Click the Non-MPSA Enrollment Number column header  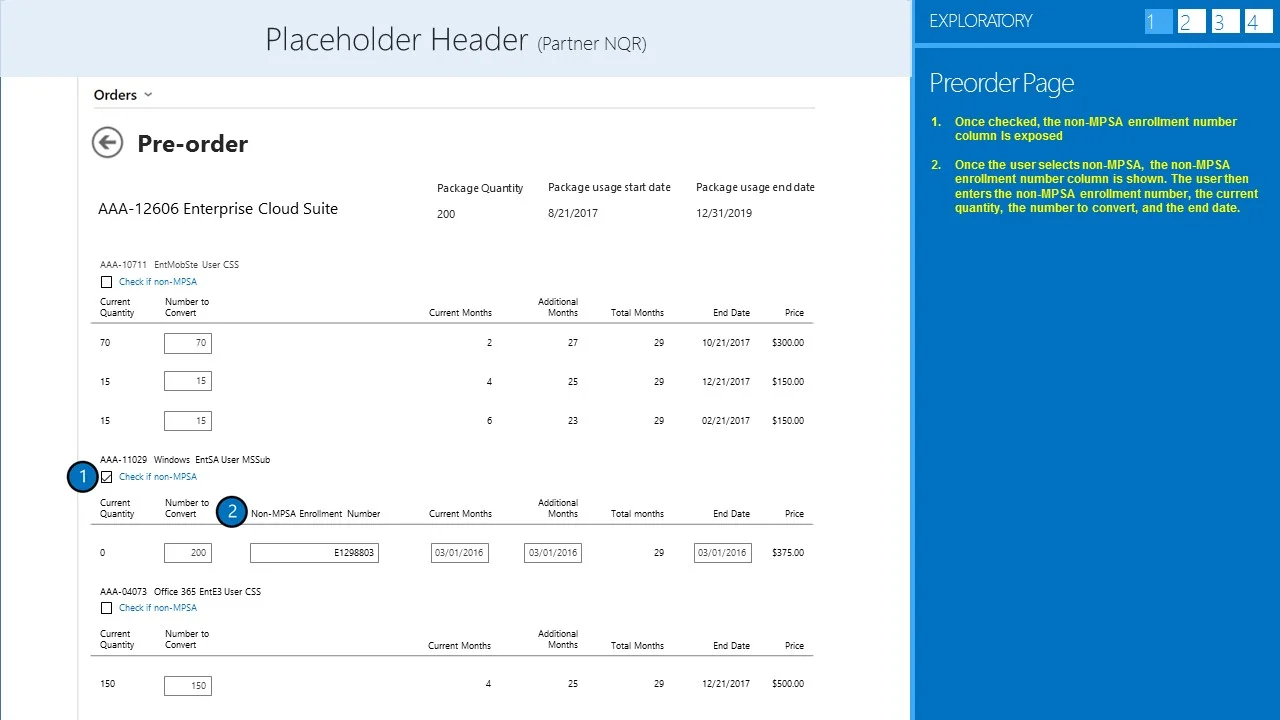[x=315, y=514]
